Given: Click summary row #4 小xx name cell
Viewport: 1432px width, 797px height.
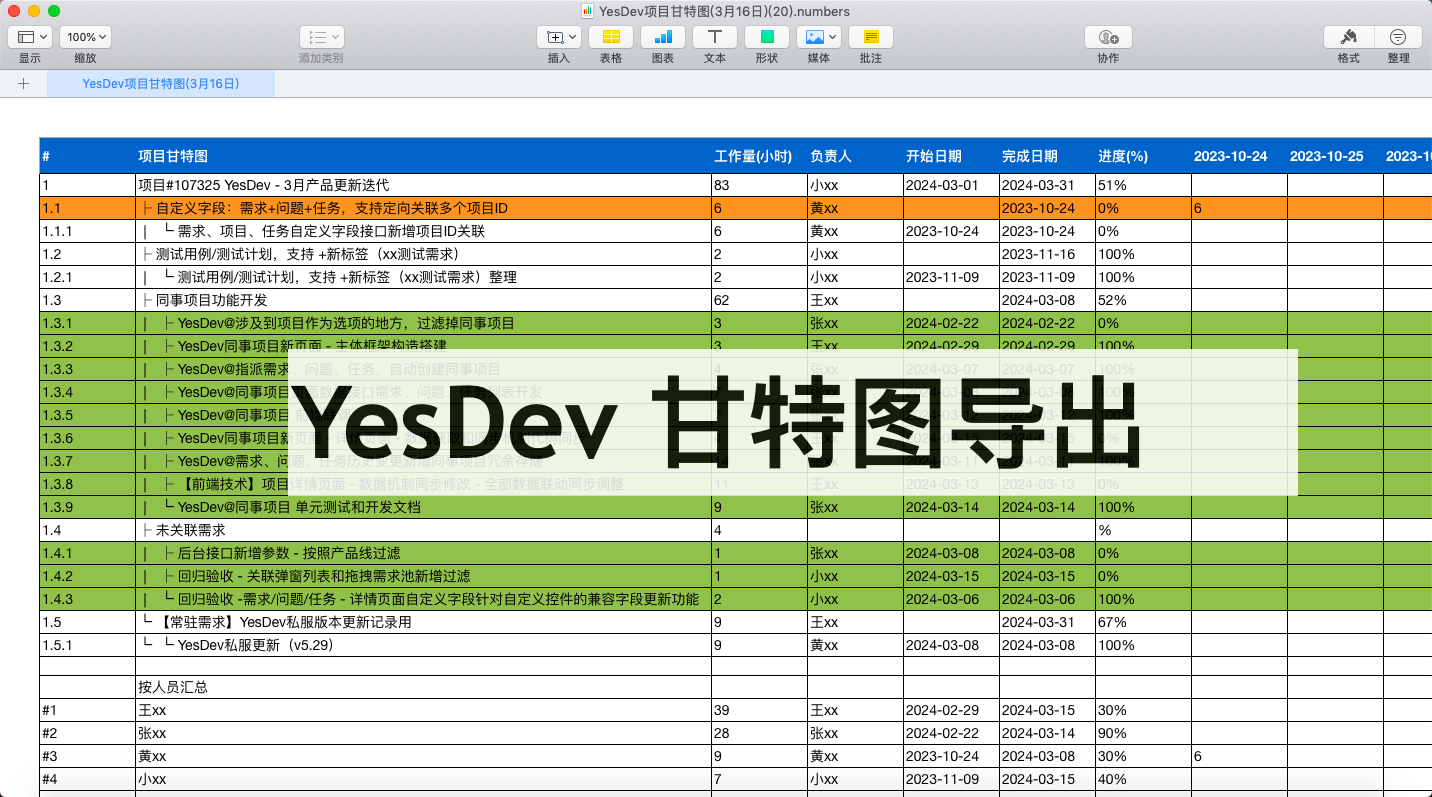Looking at the screenshot, I should tap(423, 779).
